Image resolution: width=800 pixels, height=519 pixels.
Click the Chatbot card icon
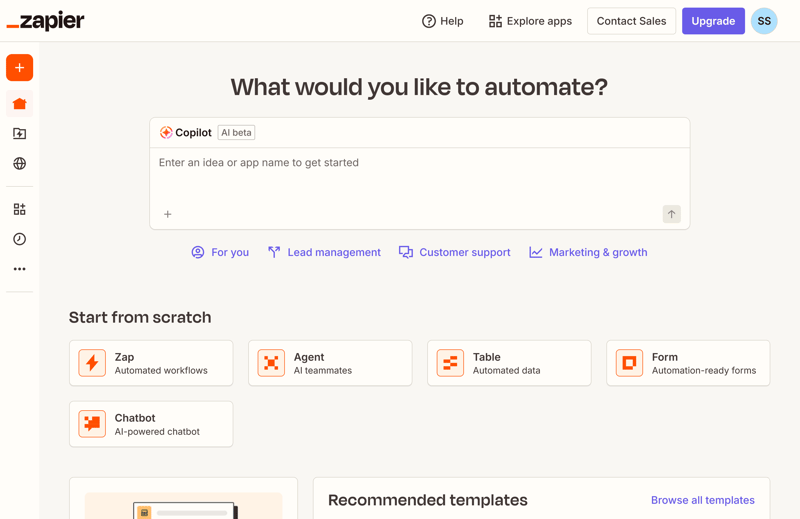(92, 424)
